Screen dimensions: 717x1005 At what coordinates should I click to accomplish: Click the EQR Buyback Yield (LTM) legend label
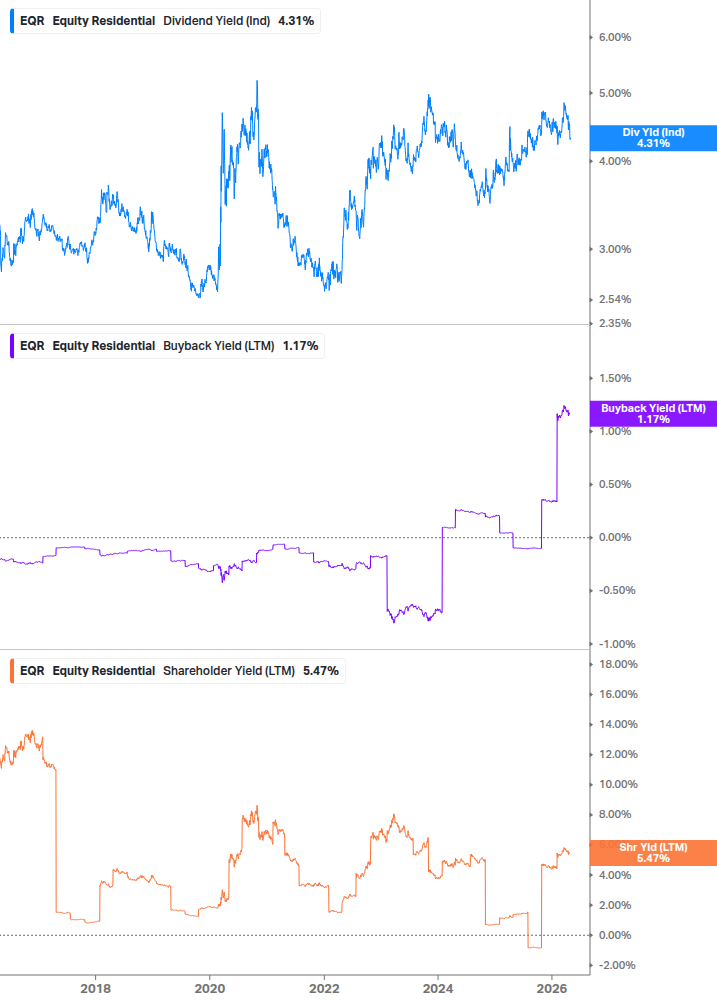pyautogui.click(x=169, y=346)
